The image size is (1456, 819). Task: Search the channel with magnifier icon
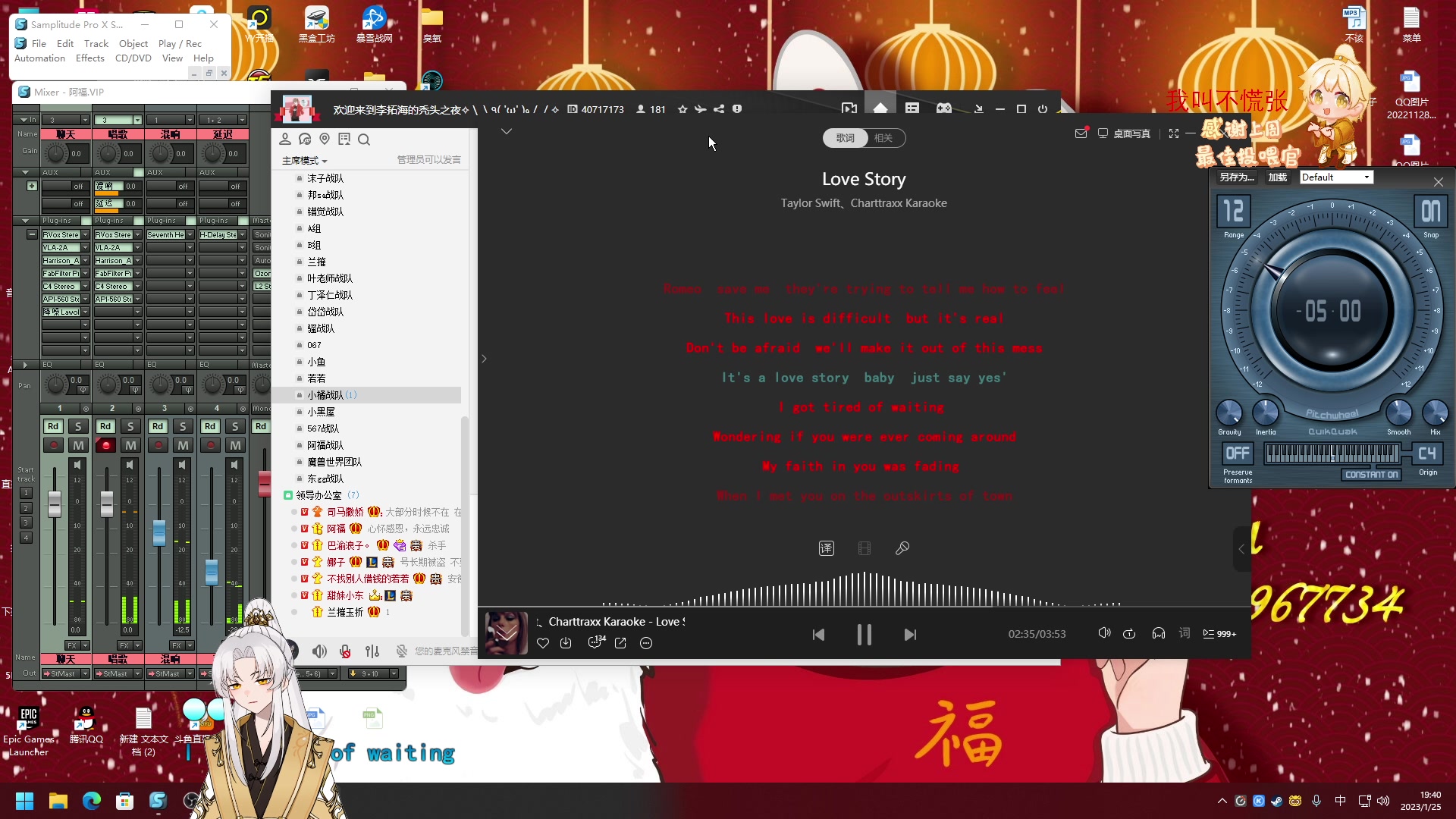click(x=364, y=140)
